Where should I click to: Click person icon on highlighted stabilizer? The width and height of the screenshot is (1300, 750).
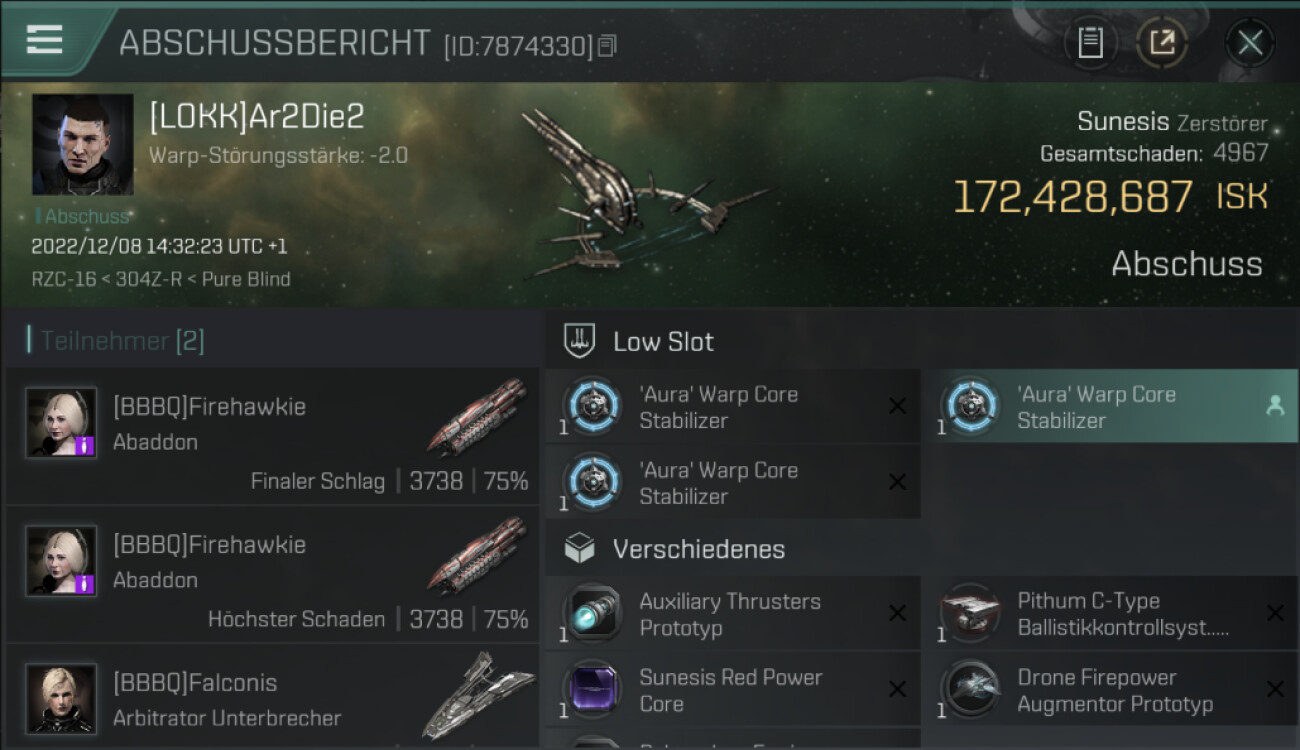coord(1274,405)
